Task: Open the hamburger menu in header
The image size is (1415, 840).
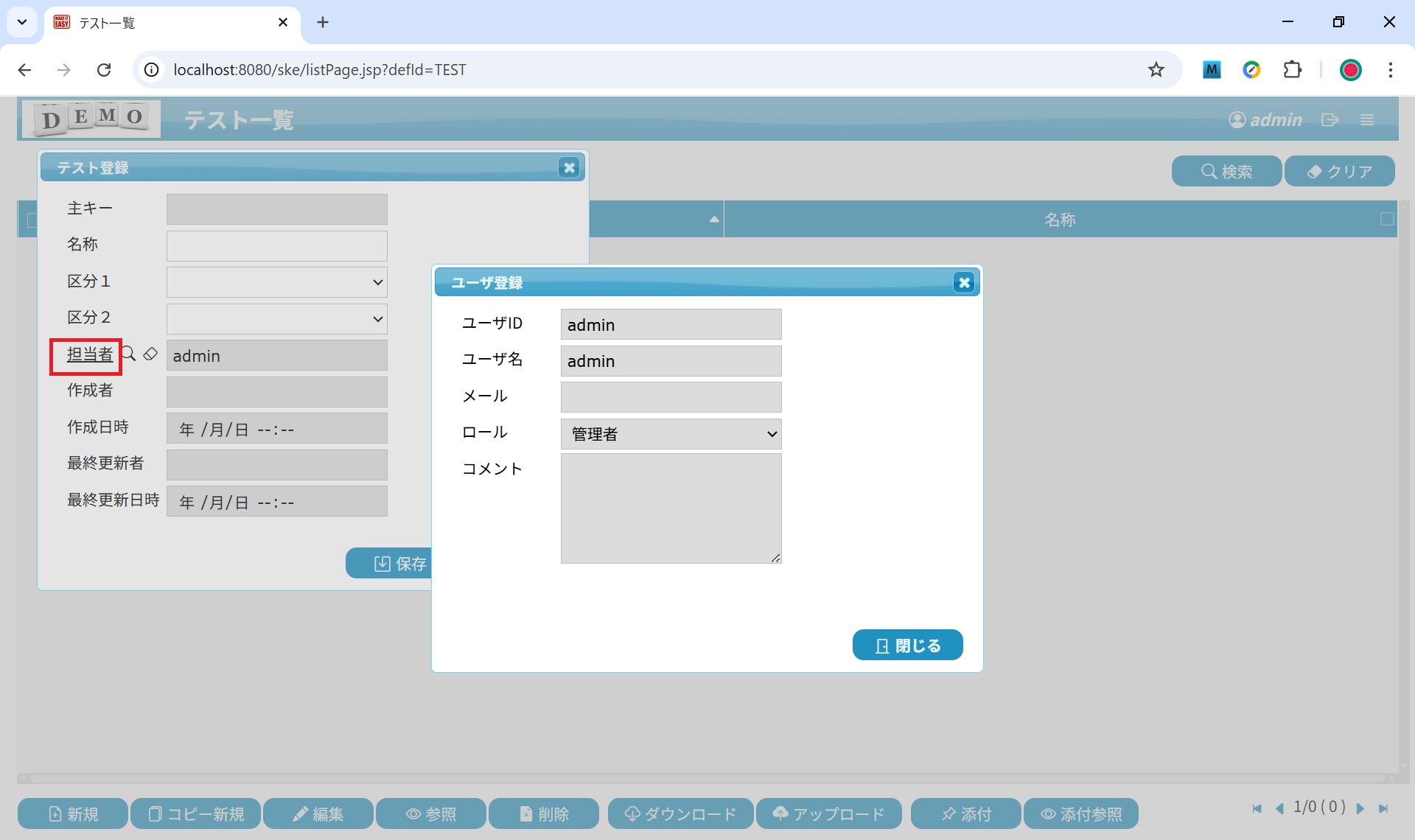Action: (x=1367, y=120)
